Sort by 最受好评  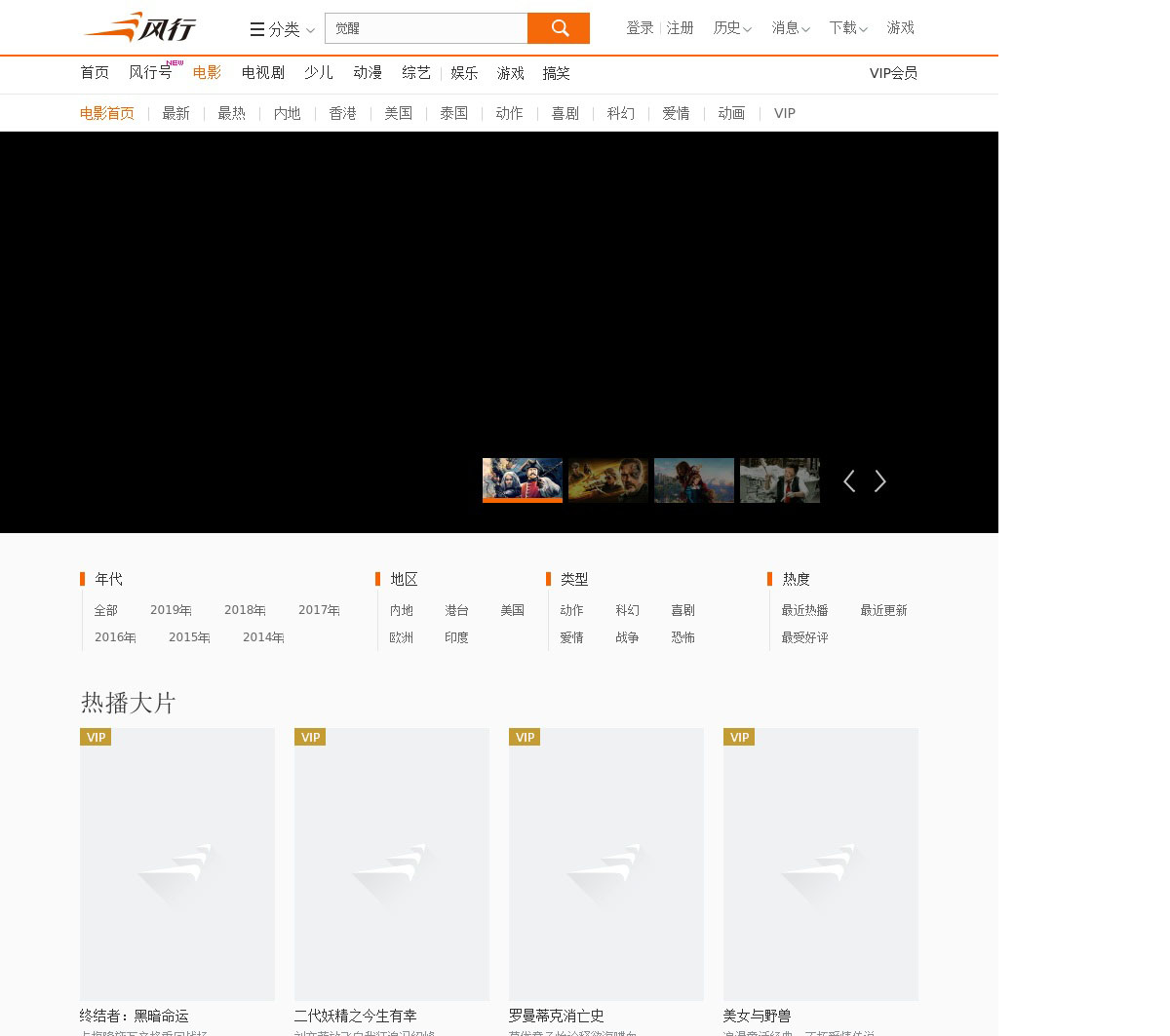click(804, 637)
